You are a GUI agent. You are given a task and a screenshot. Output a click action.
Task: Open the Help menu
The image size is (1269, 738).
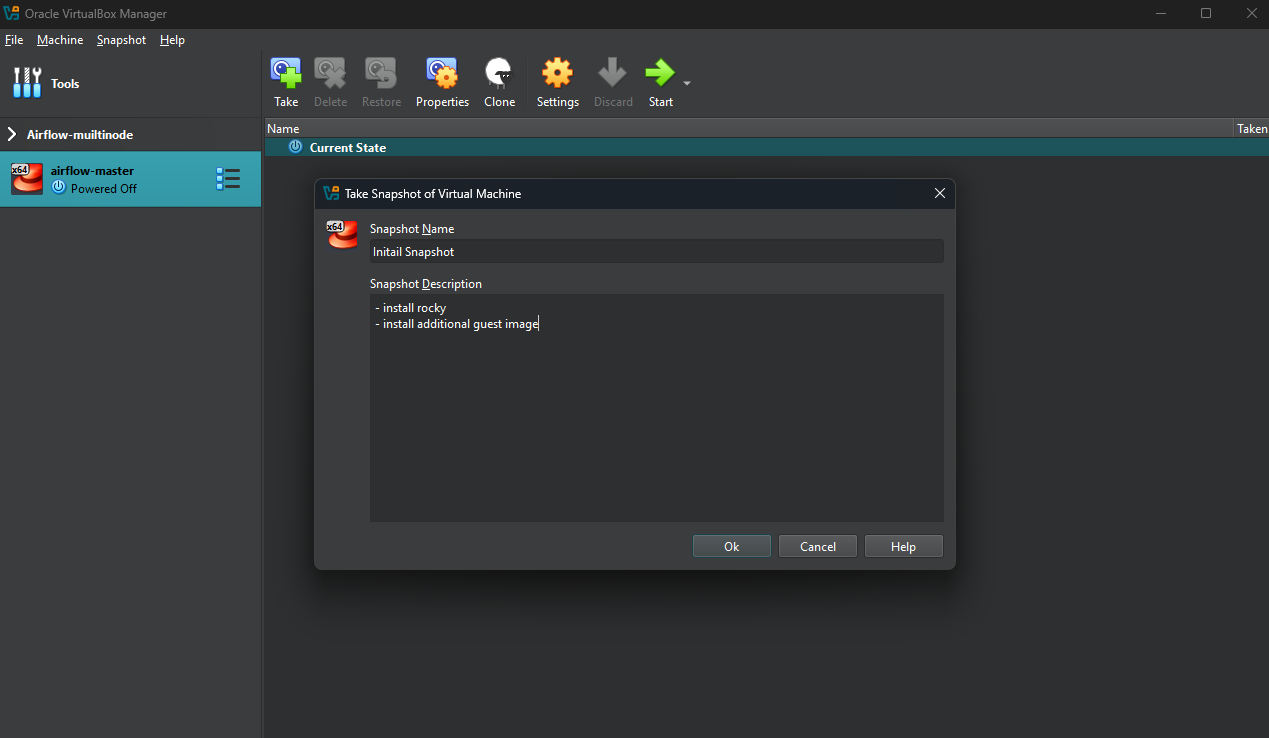(172, 40)
